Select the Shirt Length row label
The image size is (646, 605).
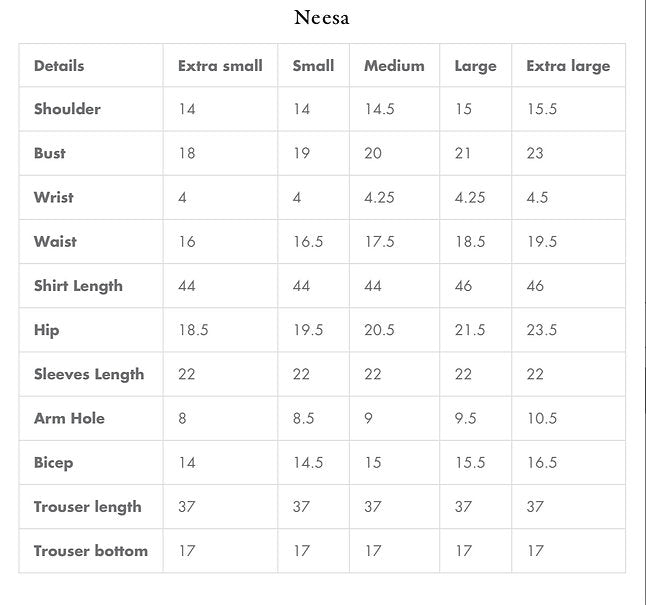(x=78, y=286)
